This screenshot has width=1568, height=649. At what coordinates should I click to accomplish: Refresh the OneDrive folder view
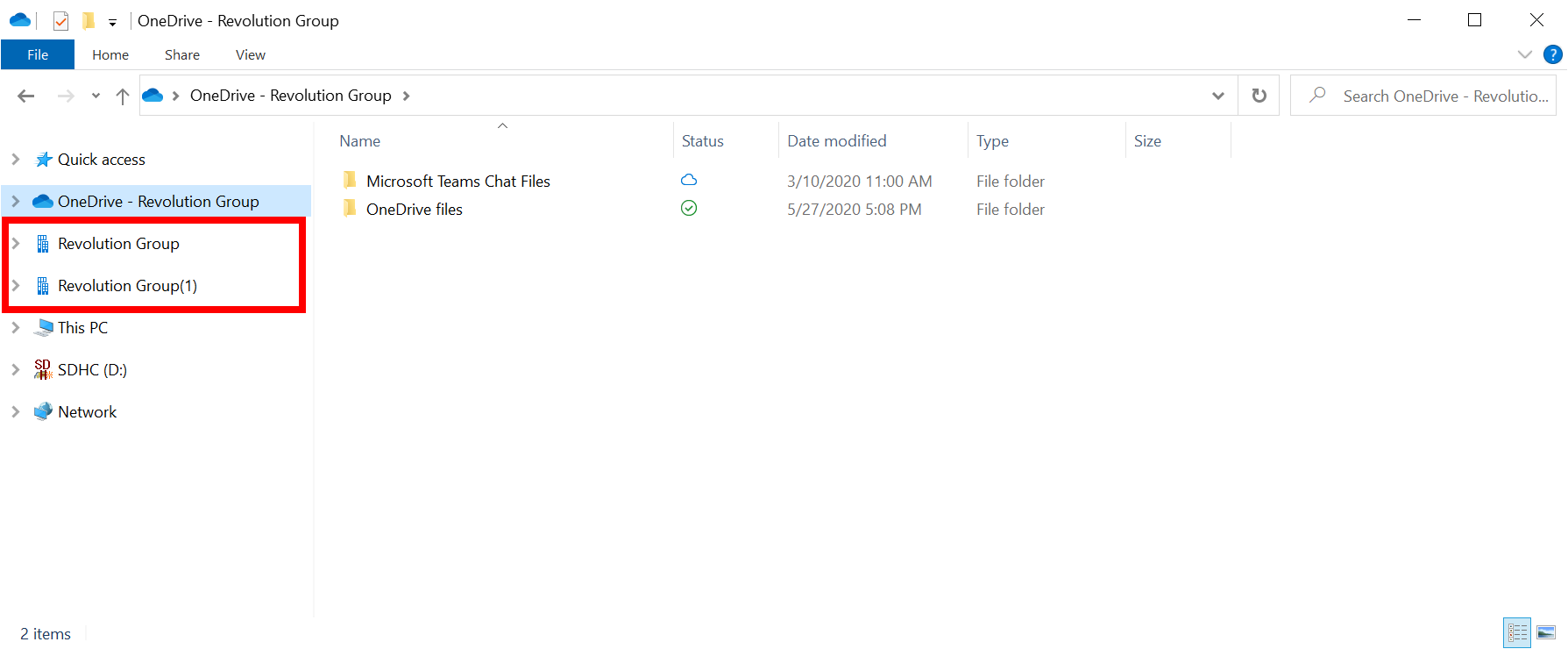[x=1259, y=96]
